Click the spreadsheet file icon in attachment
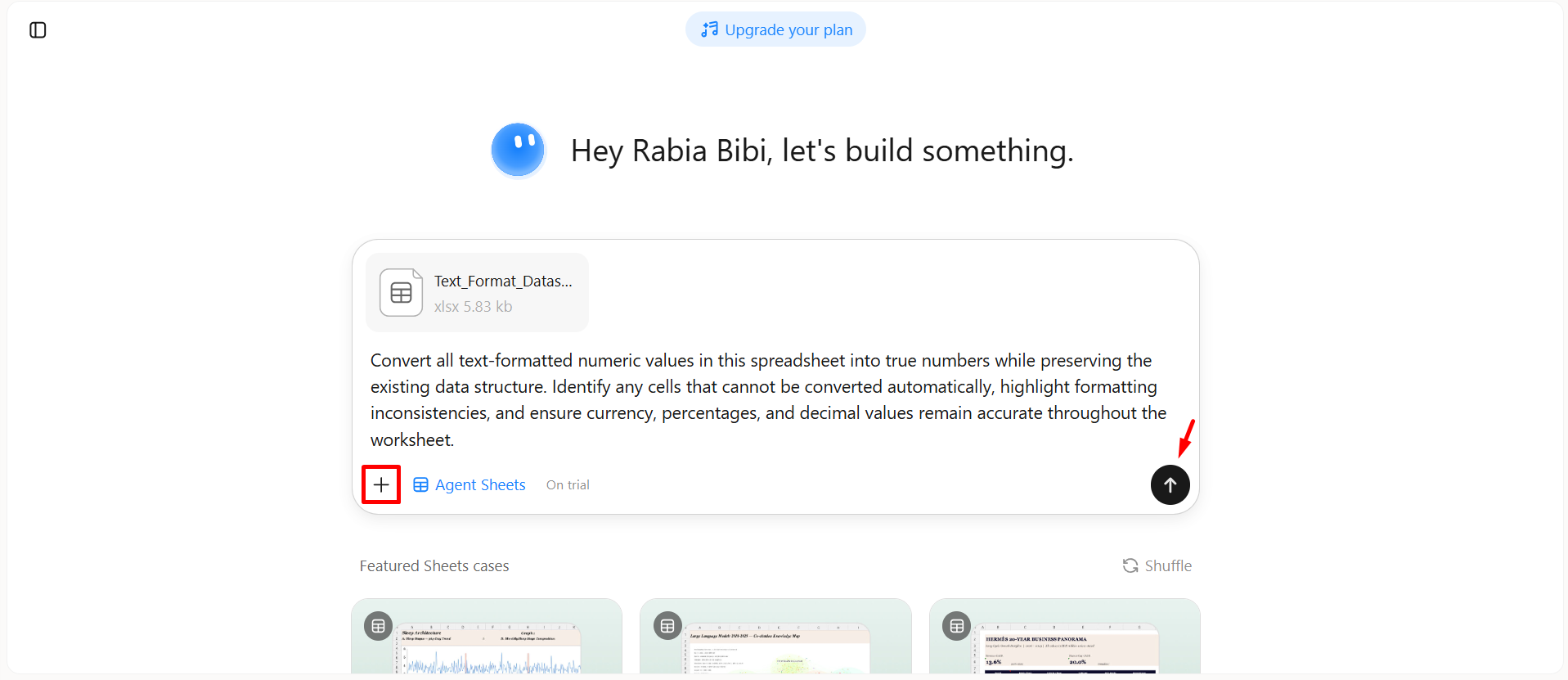 click(401, 292)
